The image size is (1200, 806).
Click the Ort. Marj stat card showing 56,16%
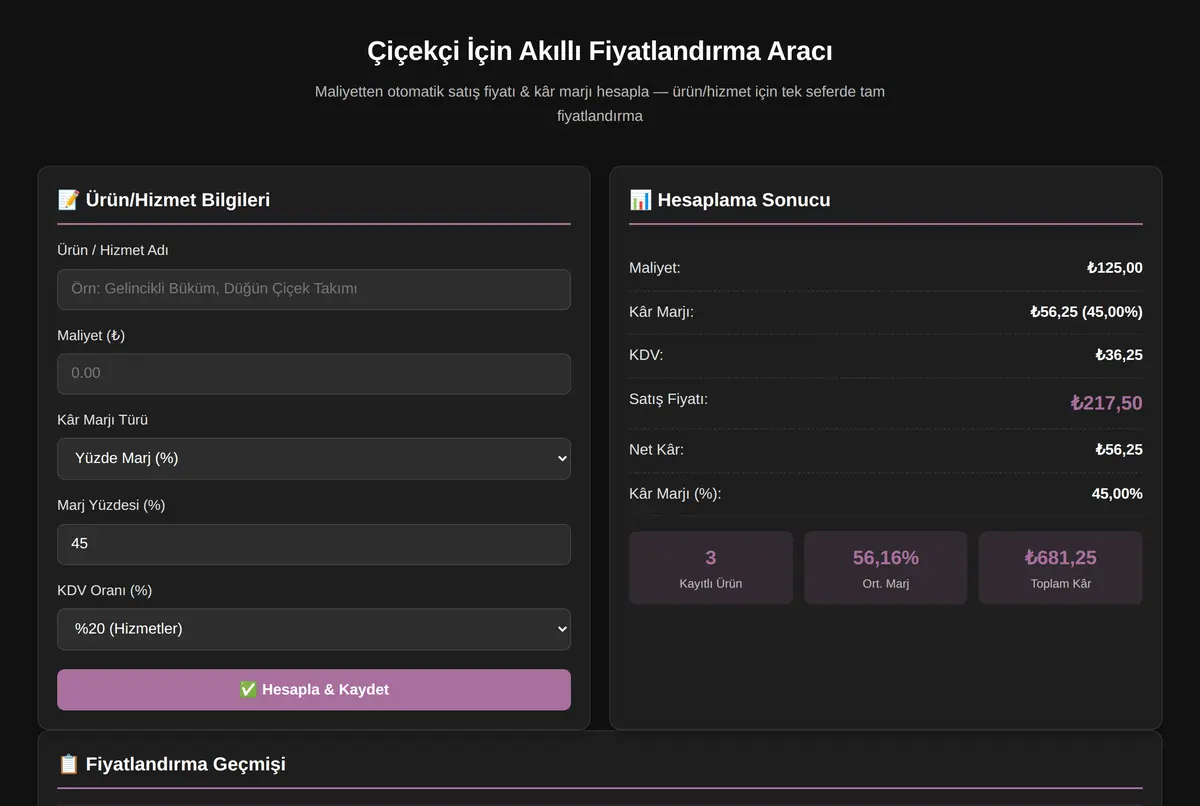pos(886,568)
